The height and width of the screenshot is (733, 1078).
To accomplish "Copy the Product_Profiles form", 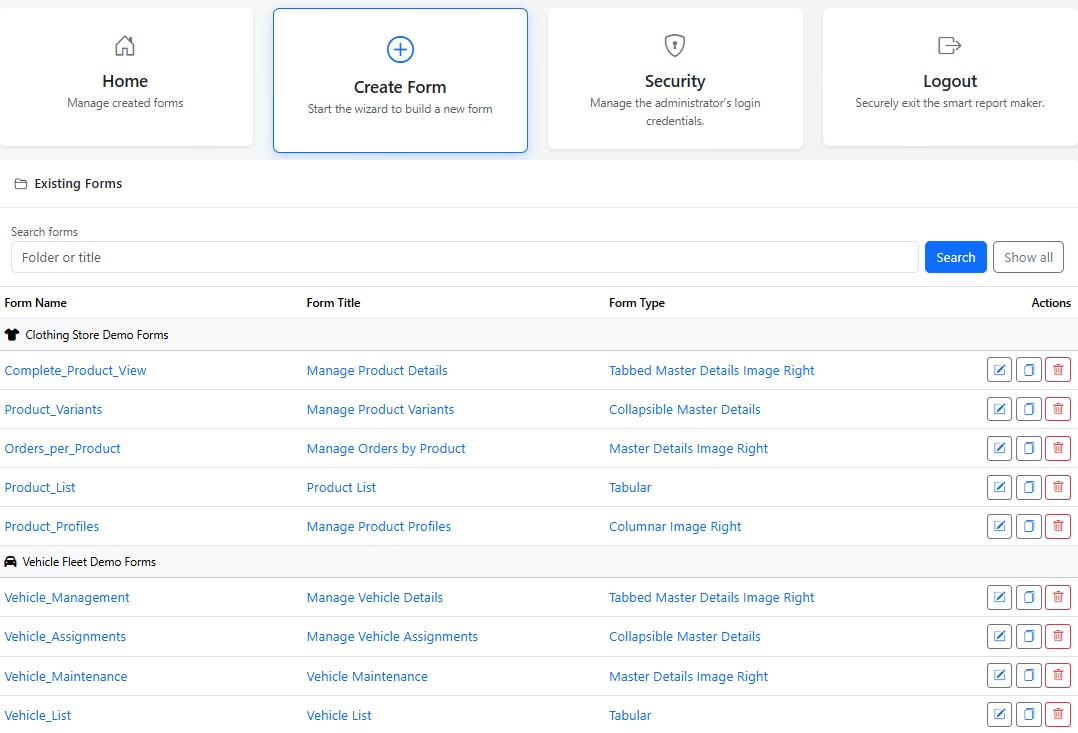I will coord(1028,527).
